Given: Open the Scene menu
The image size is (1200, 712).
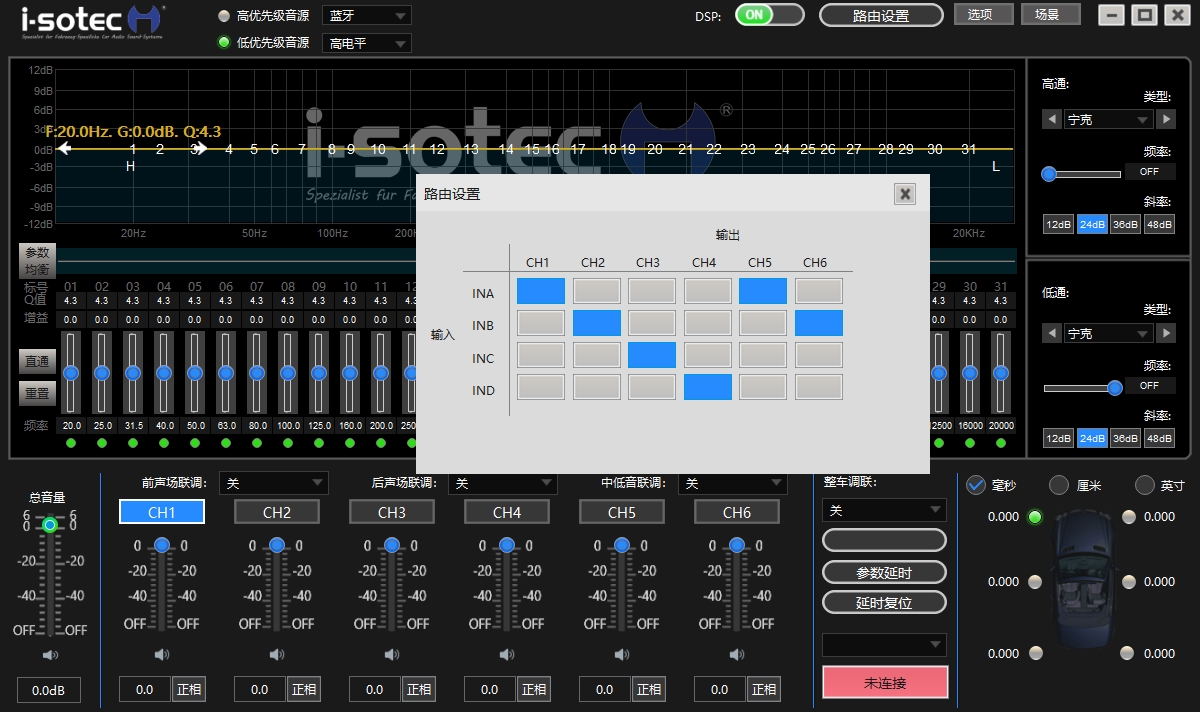Looking at the screenshot, I should pyautogui.click(x=1051, y=15).
